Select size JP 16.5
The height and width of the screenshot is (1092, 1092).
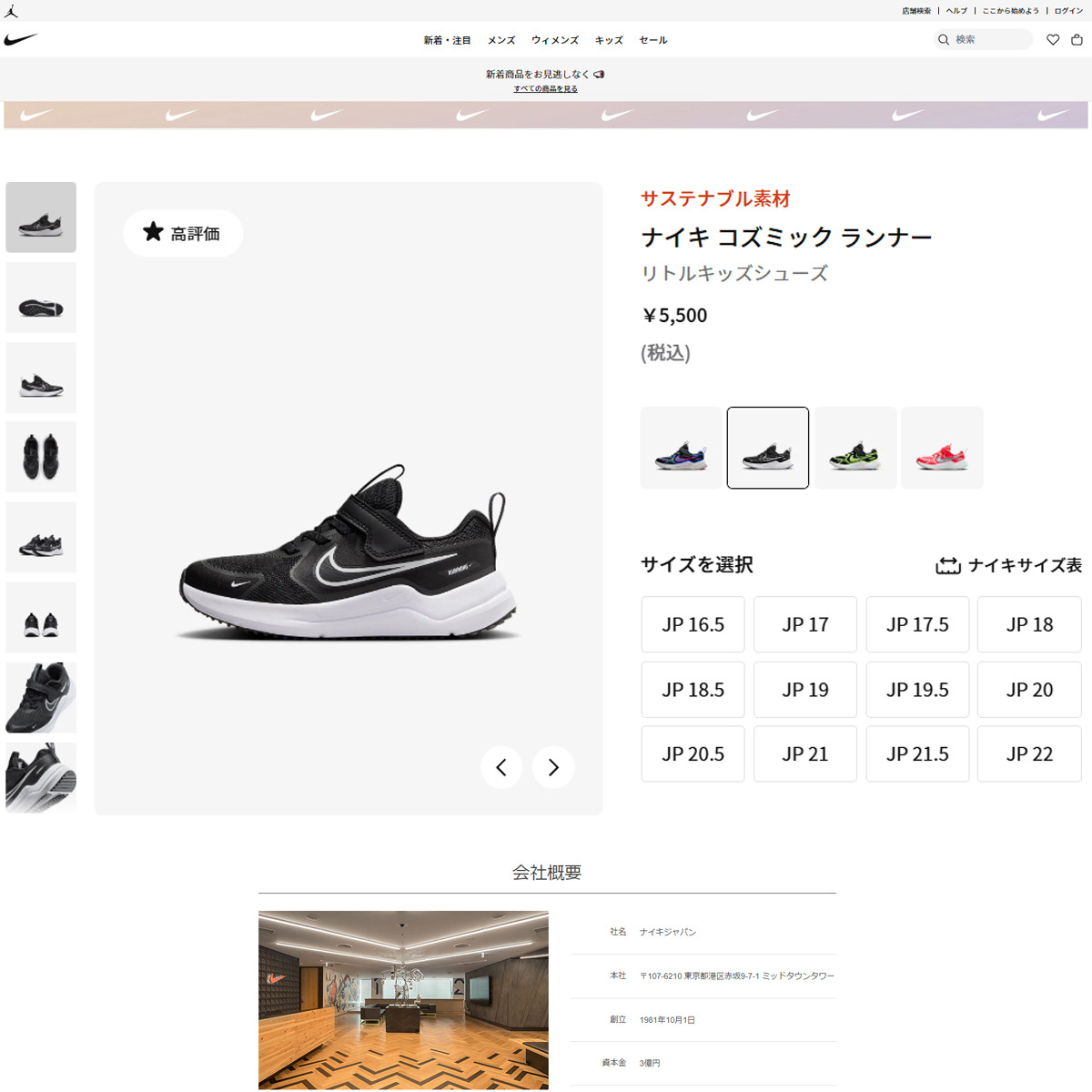pos(693,624)
